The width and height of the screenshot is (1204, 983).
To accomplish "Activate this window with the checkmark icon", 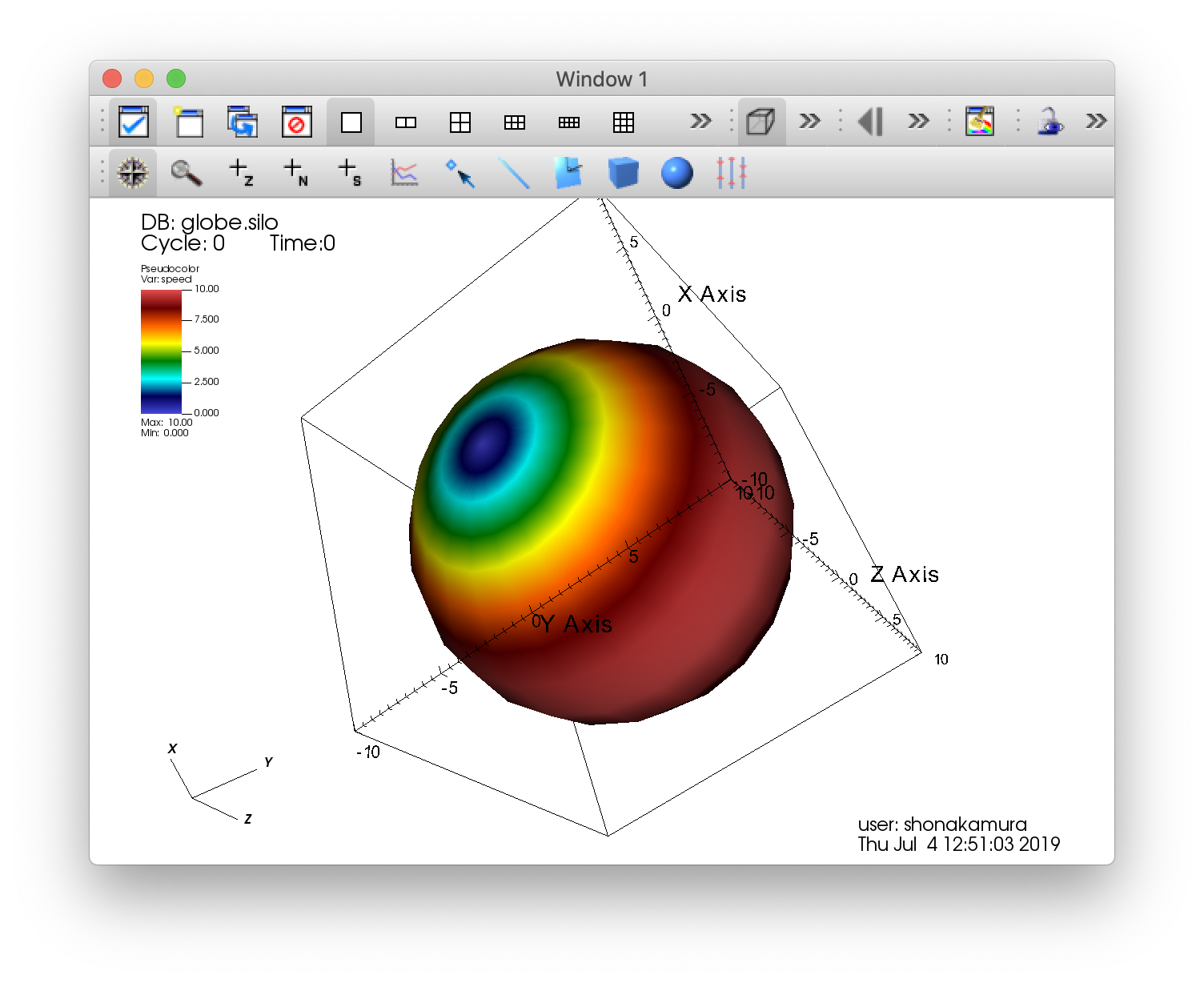I will [133, 122].
